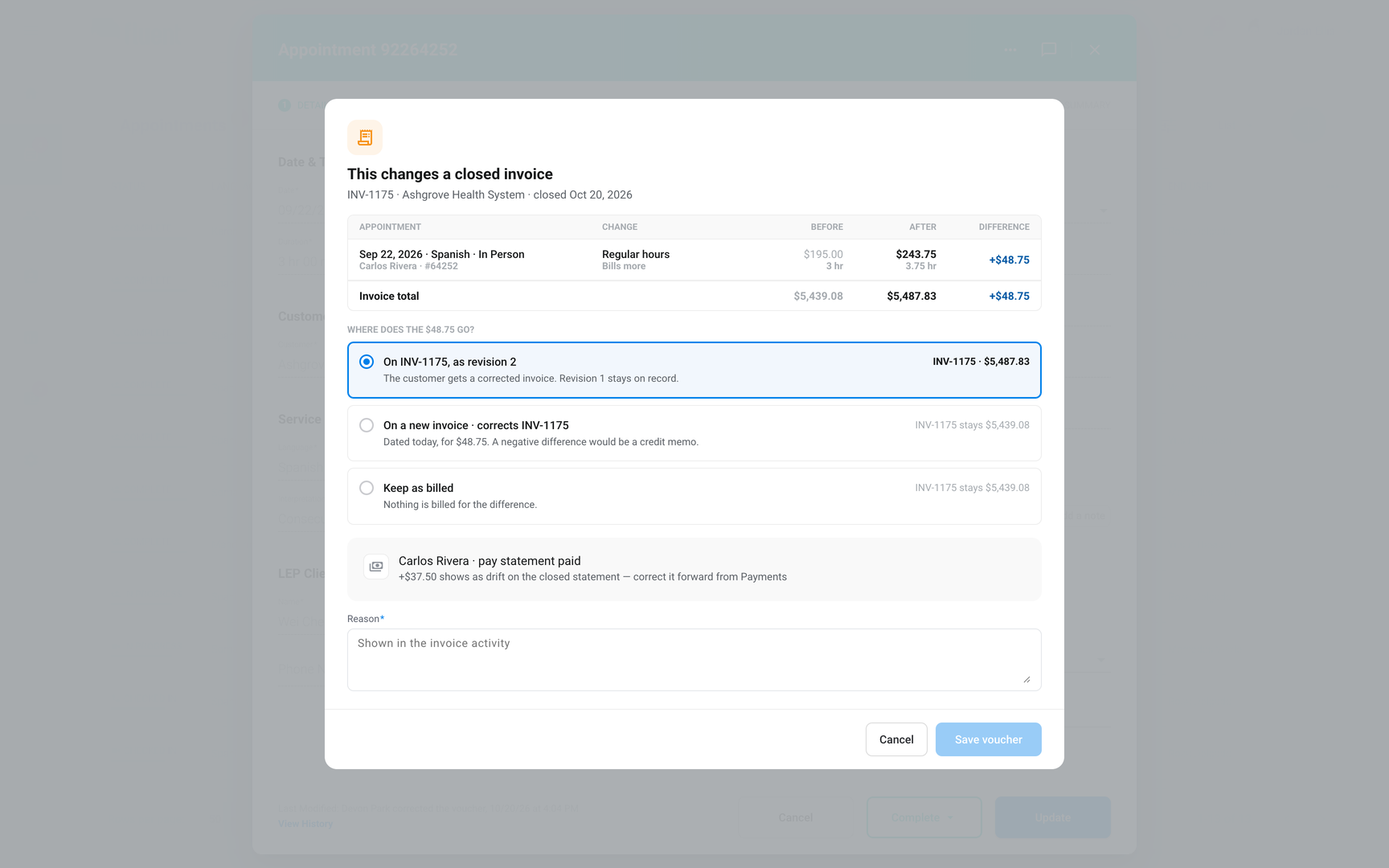1389x868 pixels.
Task: Open the more options ellipsis in appointment header
Action: 1010,50
